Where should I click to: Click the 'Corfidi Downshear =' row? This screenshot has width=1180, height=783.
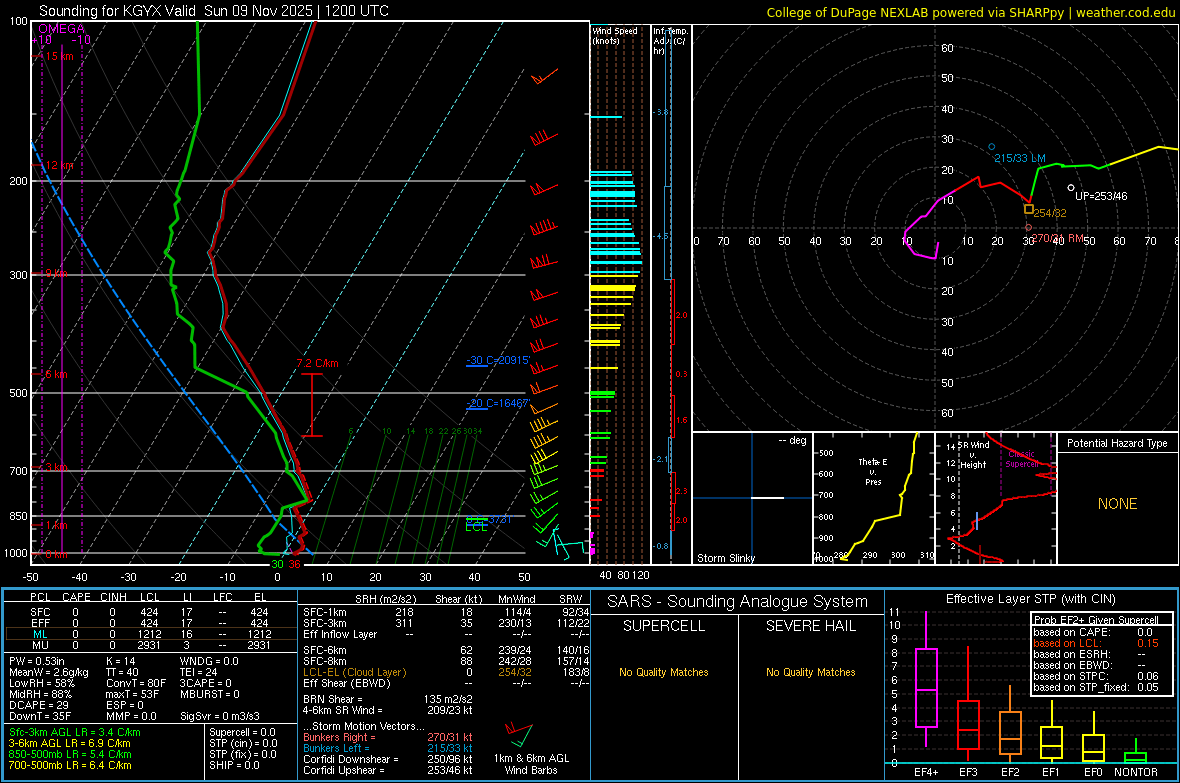point(388,759)
